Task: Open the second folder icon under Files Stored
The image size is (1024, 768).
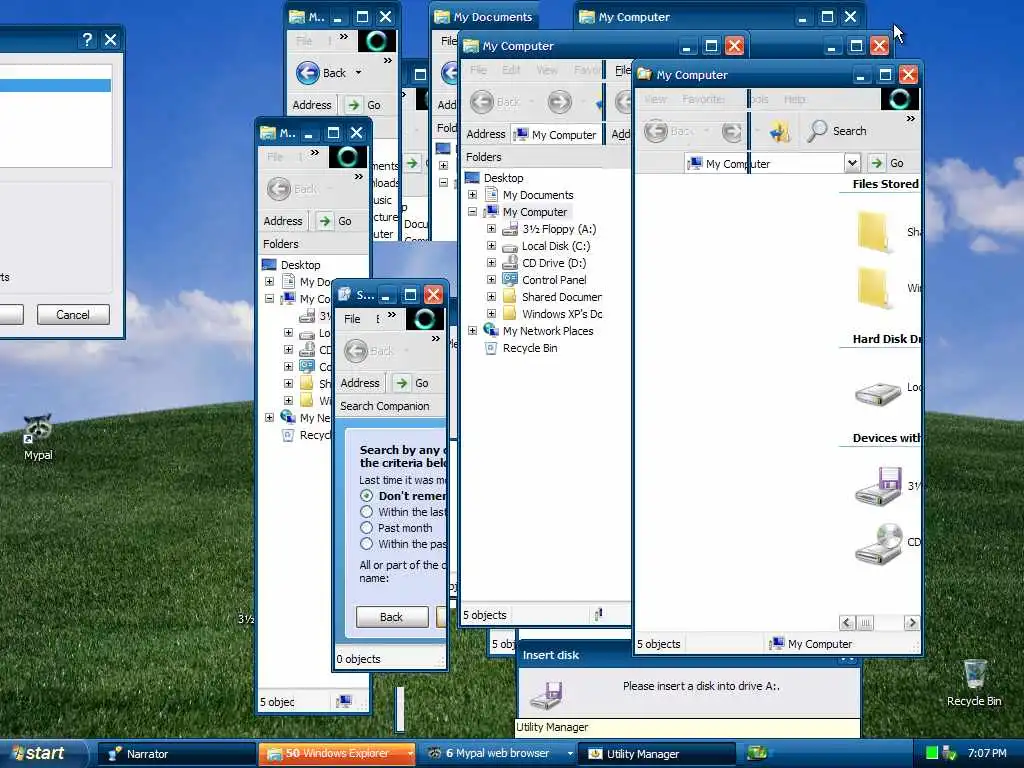Action: point(876,288)
